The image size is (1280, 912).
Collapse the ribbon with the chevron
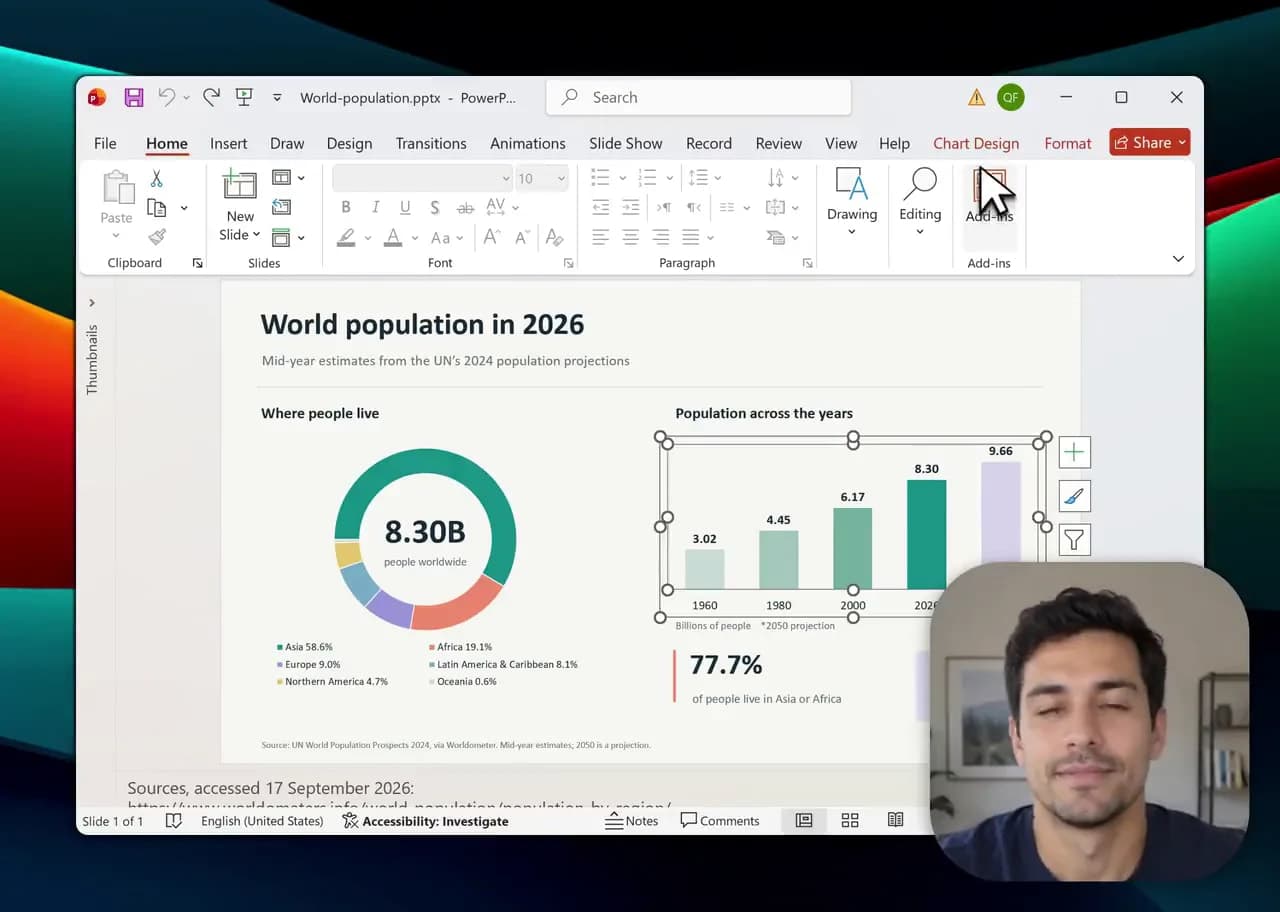pyautogui.click(x=1178, y=259)
